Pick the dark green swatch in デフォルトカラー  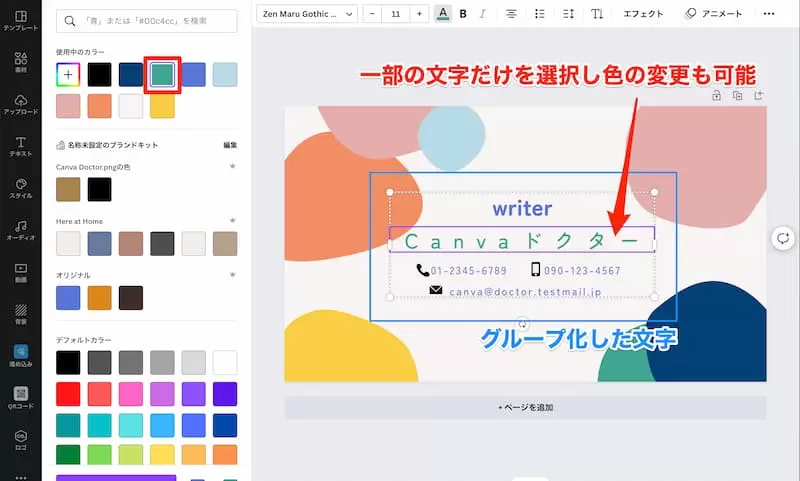pos(68,454)
